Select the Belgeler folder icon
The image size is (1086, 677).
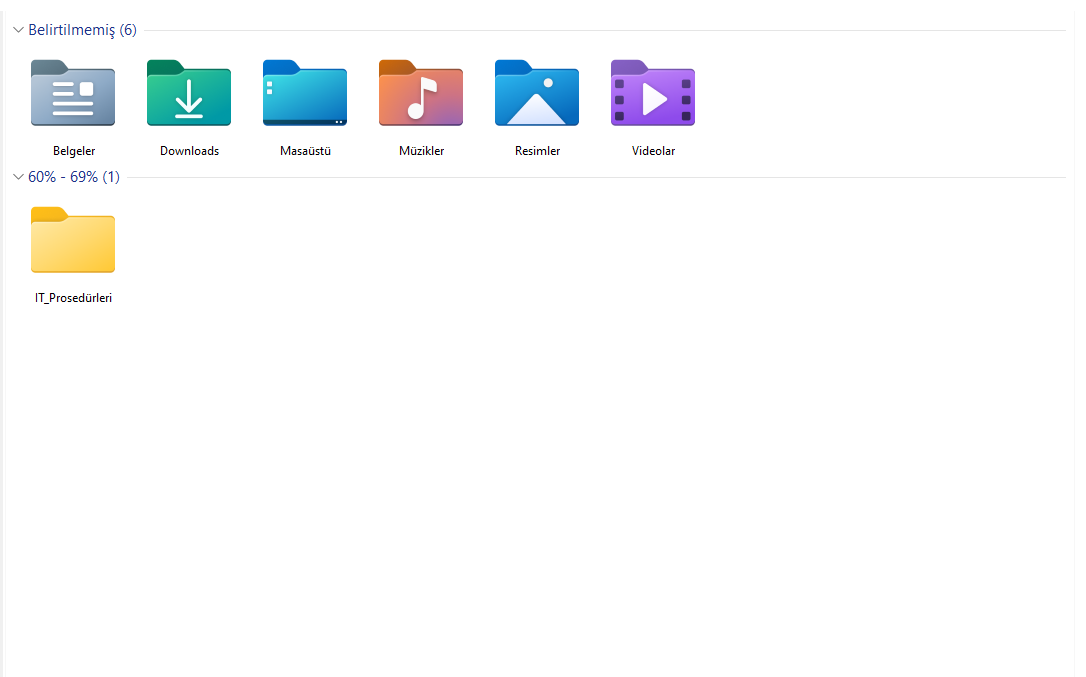coord(73,93)
